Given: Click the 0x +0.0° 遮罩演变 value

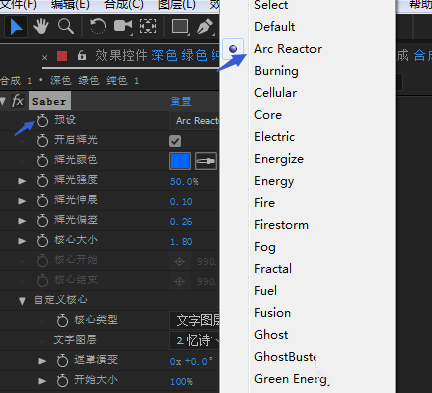Looking at the screenshot, I should pyautogui.click(x=191, y=362).
